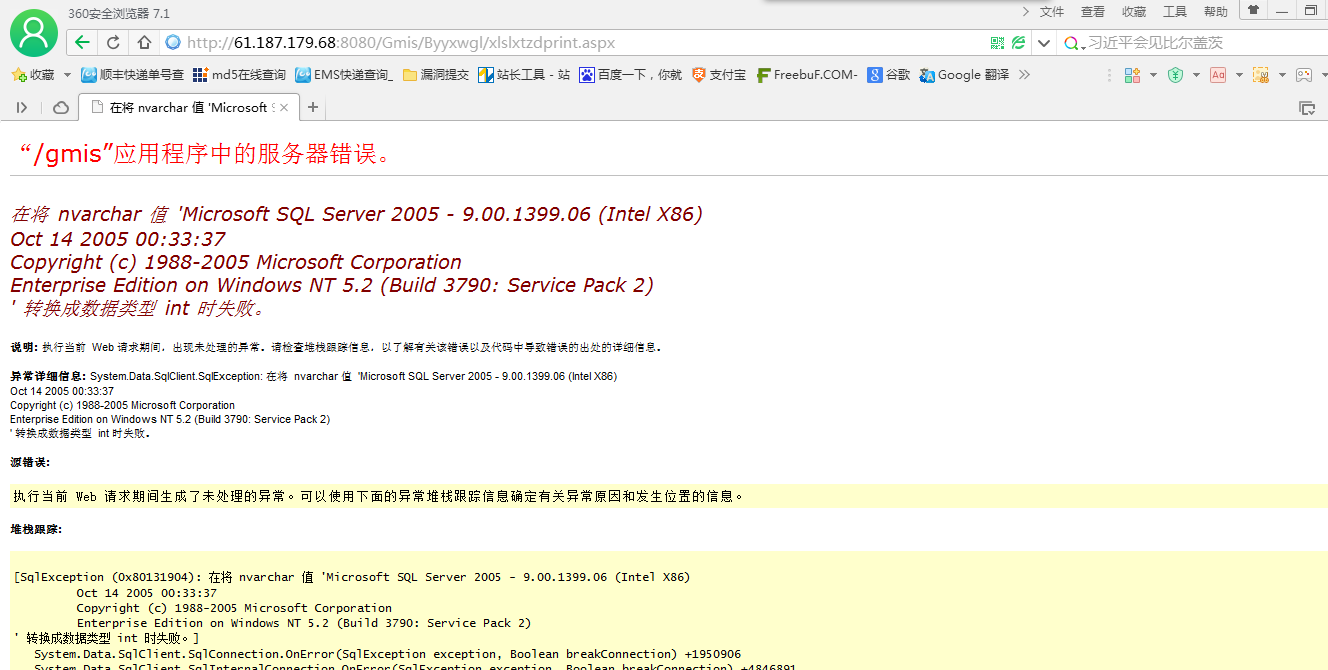
Task: Open the cloud sync icon near tabs
Action: click(x=60, y=107)
